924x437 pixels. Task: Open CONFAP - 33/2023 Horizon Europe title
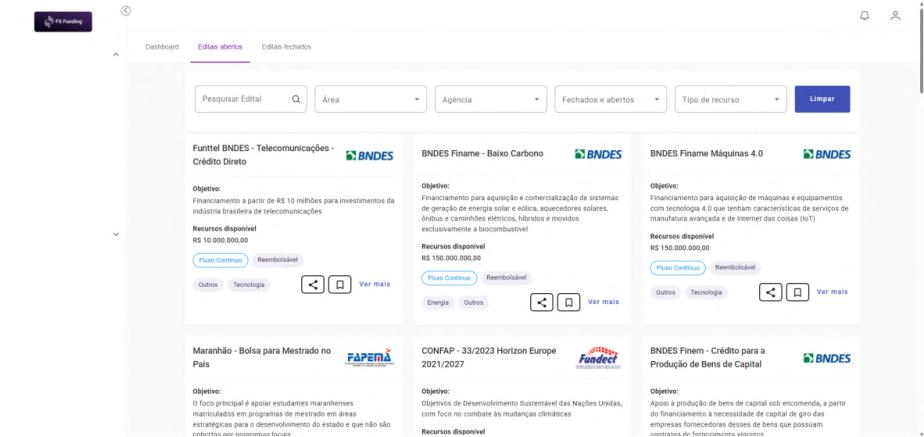click(489, 357)
